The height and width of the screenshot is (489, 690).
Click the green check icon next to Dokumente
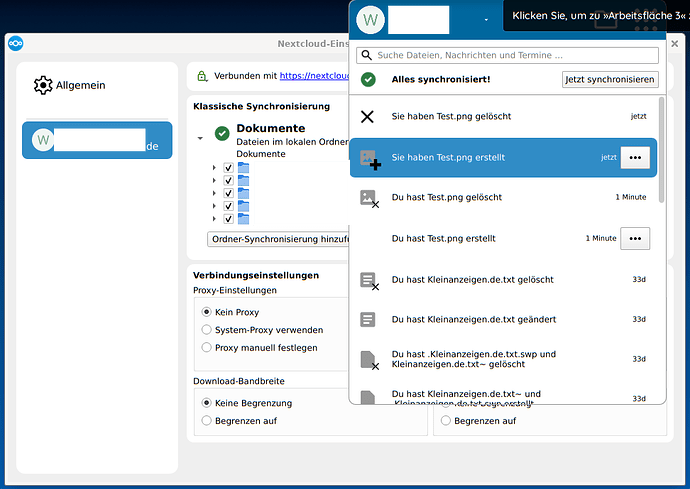(x=222, y=133)
